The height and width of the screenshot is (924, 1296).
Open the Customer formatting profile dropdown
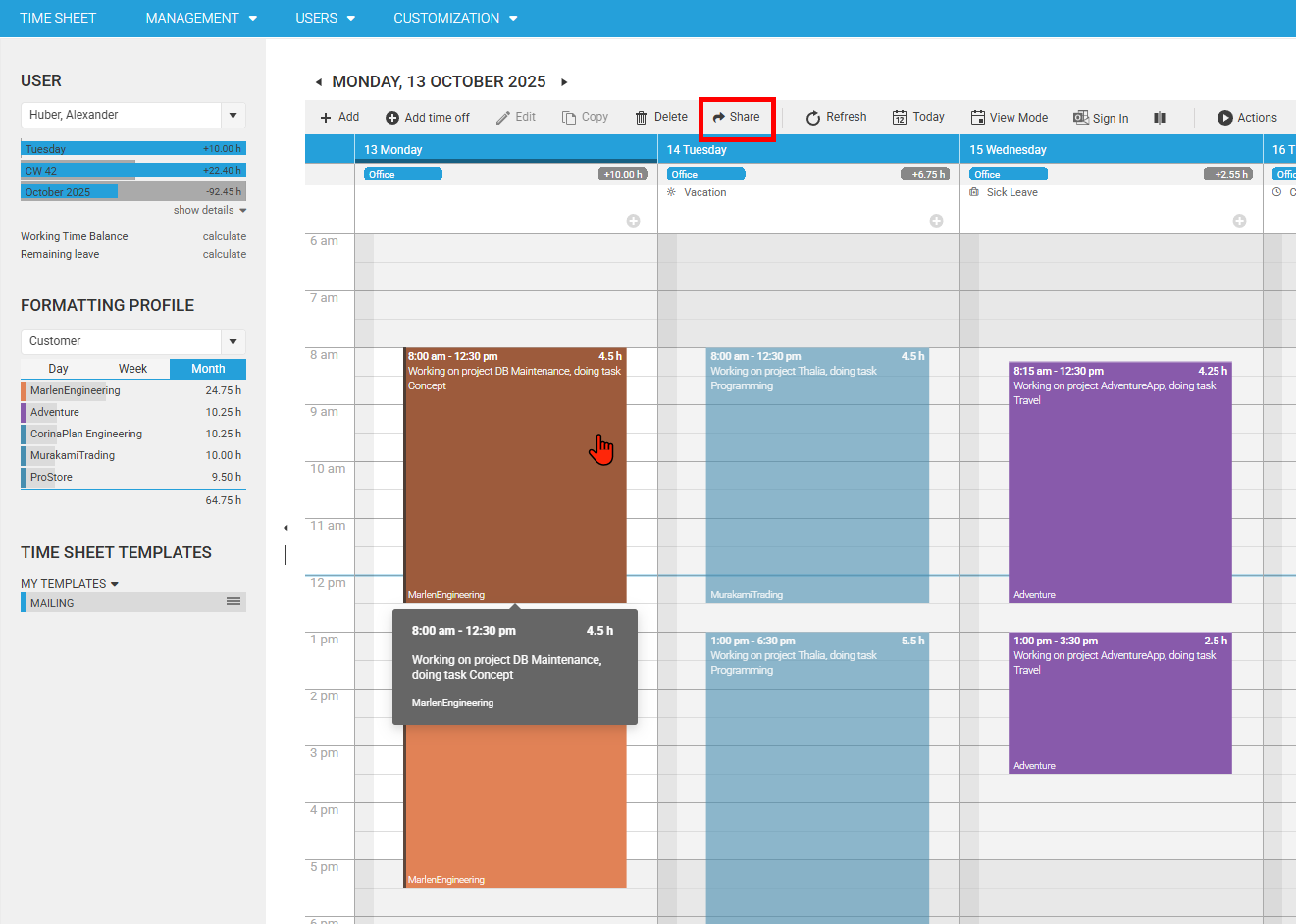pyautogui.click(x=233, y=342)
